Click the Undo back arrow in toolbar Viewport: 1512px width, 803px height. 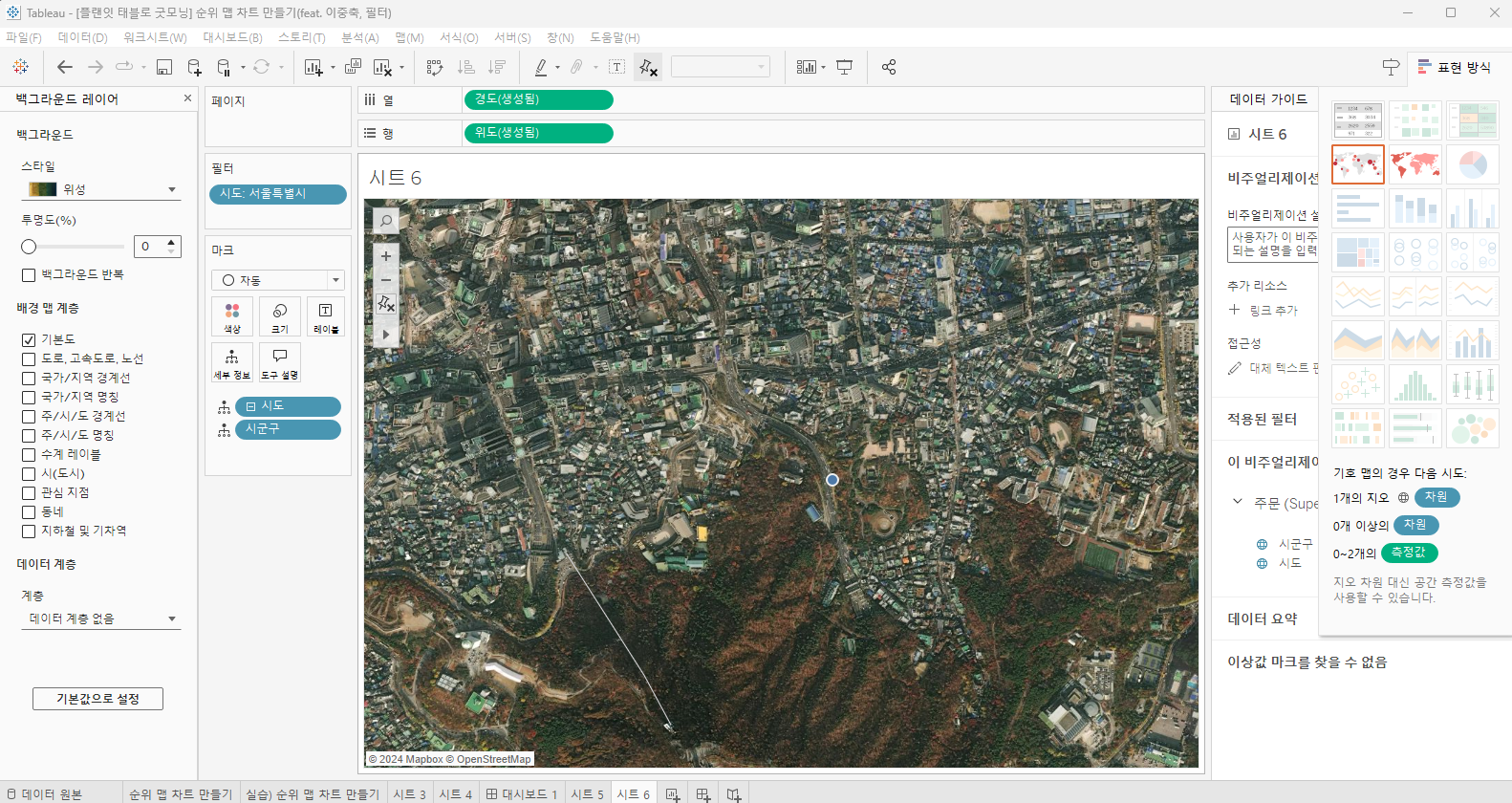coord(64,67)
